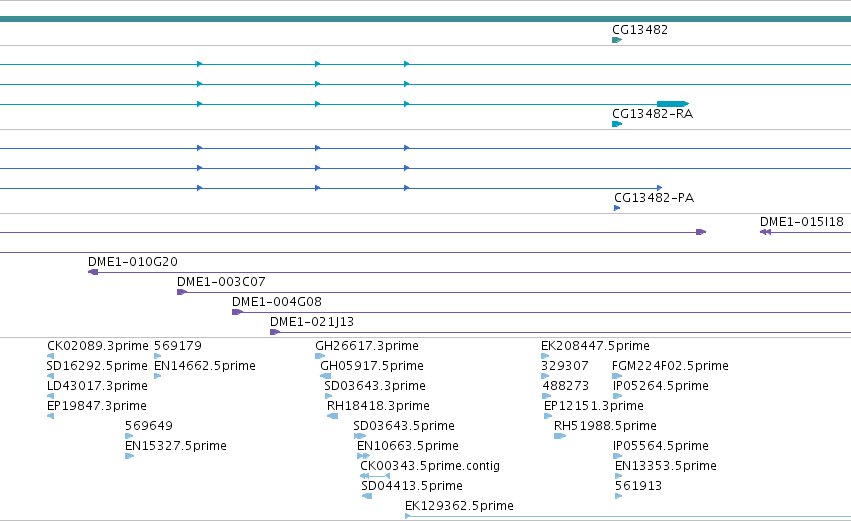Select the EP12151.3prime EST label

(594, 406)
